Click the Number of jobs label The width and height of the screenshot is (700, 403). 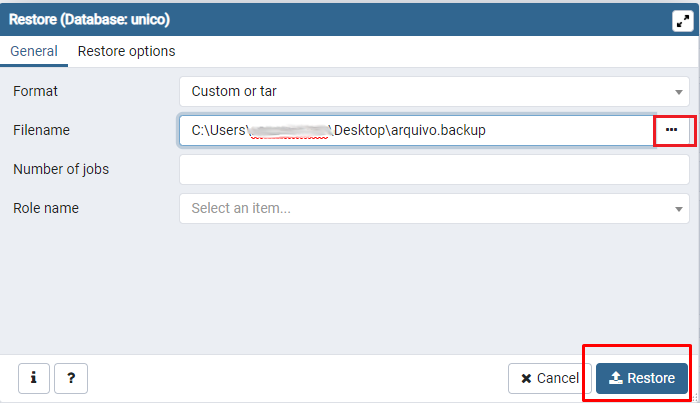(x=61, y=169)
